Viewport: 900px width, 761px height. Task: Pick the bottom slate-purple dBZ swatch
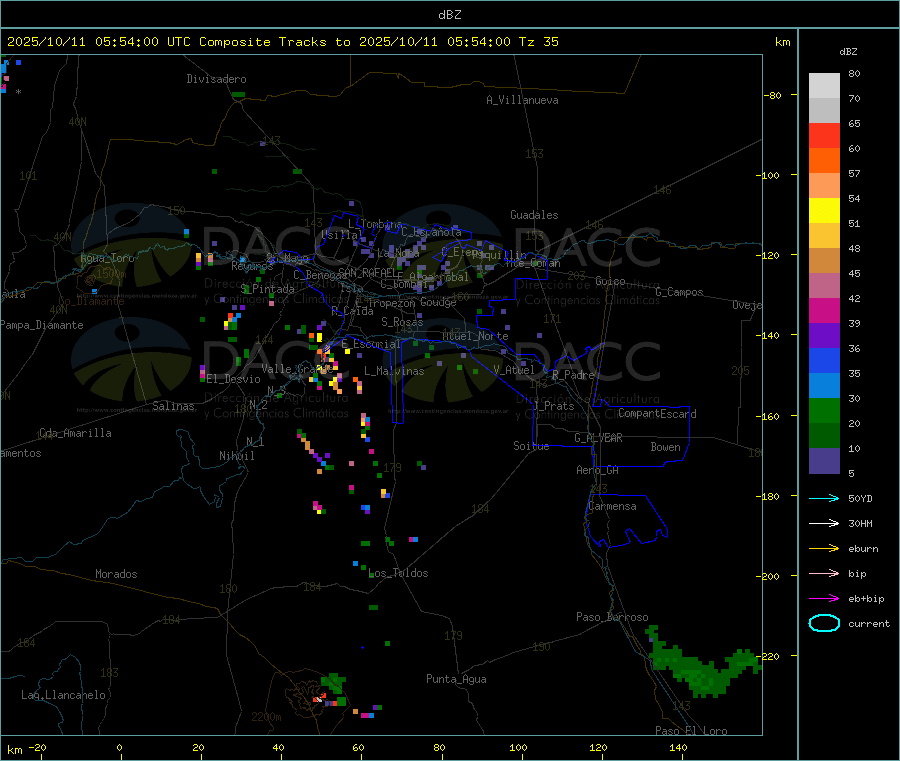pos(824,461)
